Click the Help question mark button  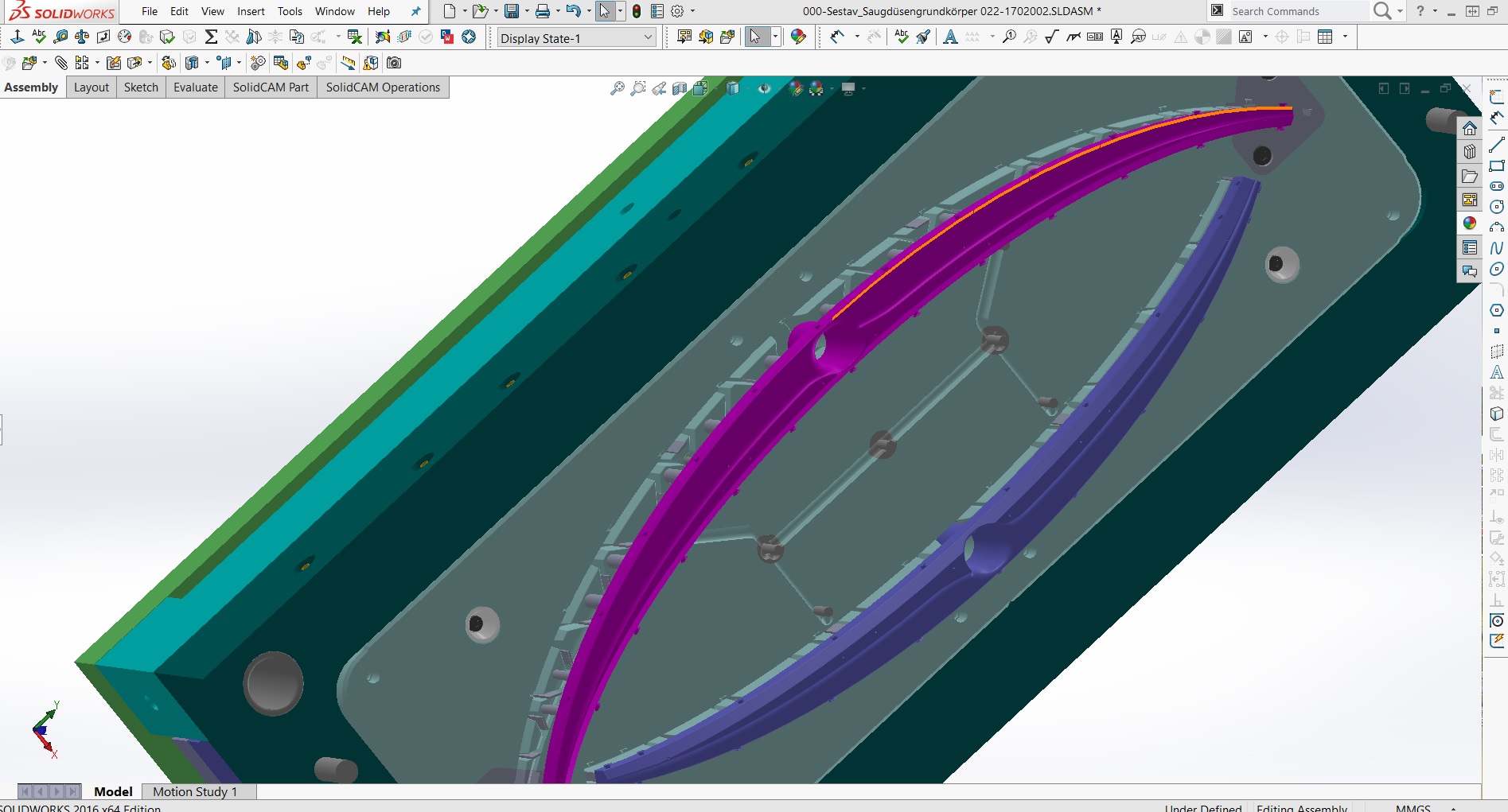click(x=1420, y=11)
